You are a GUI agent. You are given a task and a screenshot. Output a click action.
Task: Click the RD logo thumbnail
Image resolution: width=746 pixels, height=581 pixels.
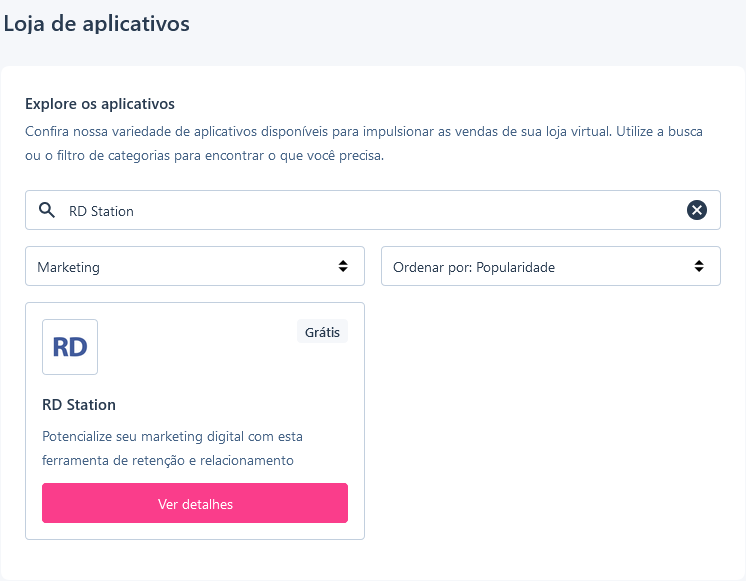click(70, 347)
